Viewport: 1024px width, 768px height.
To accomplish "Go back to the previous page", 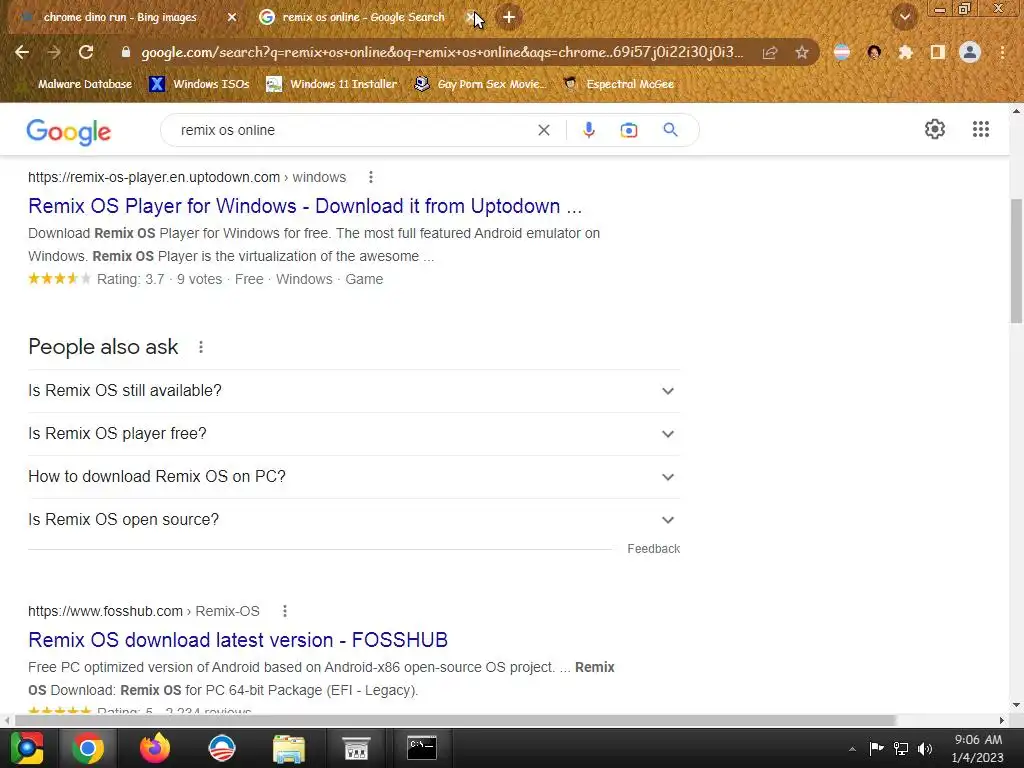I will pyautogui.click(x=22, y=52).
